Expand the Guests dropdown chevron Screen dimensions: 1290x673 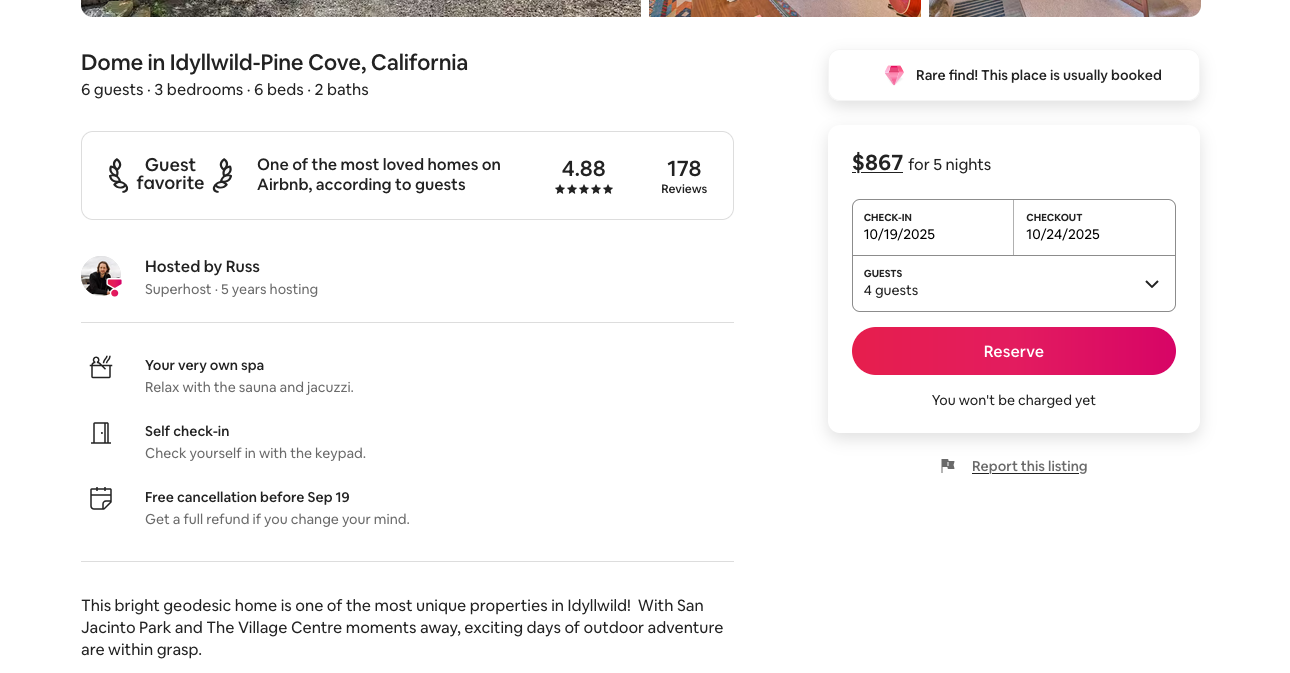[x=1152, y=284]
